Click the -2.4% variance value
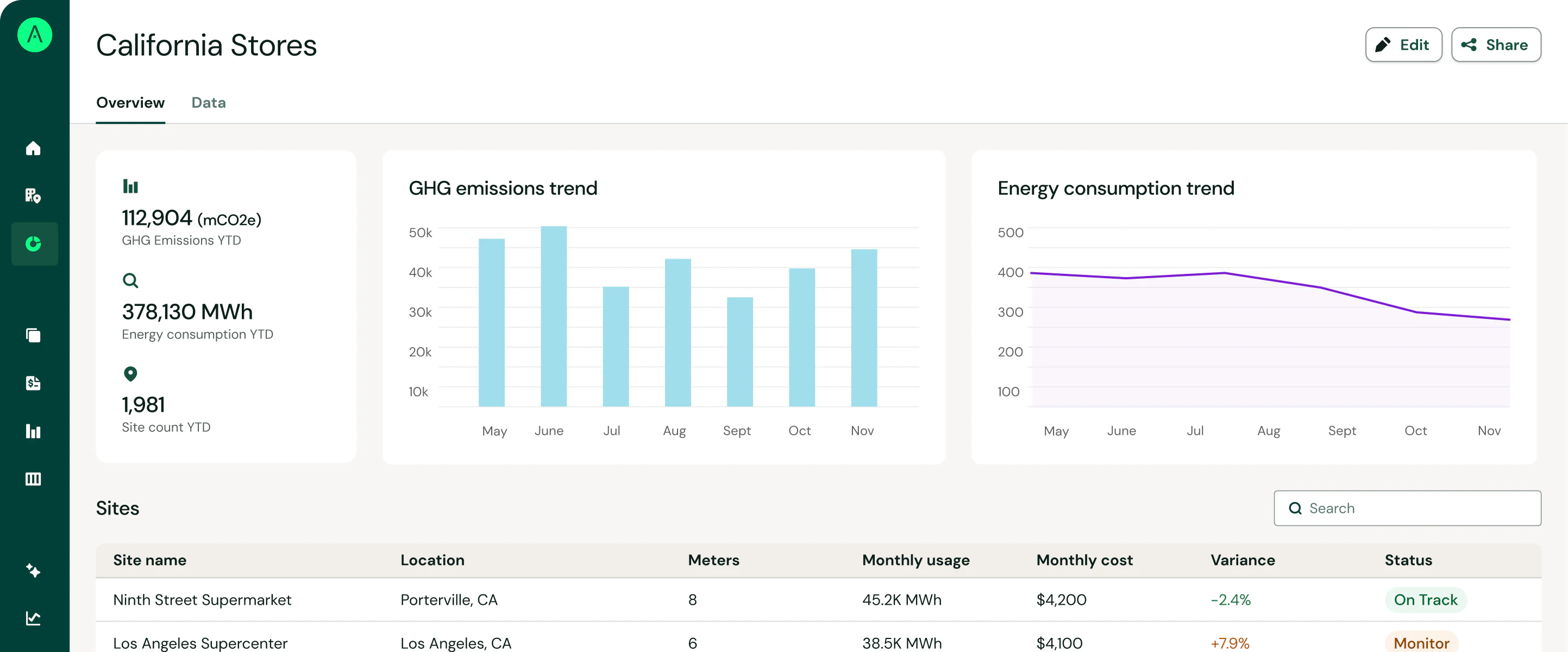 pyautogui.click(x=1230, y=600)
